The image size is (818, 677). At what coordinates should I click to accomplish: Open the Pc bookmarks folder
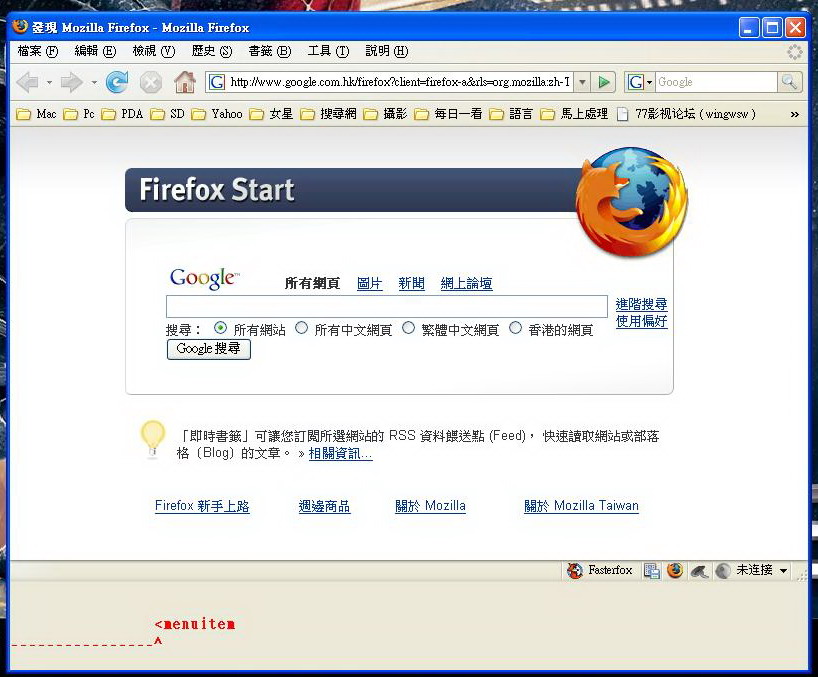79,114
